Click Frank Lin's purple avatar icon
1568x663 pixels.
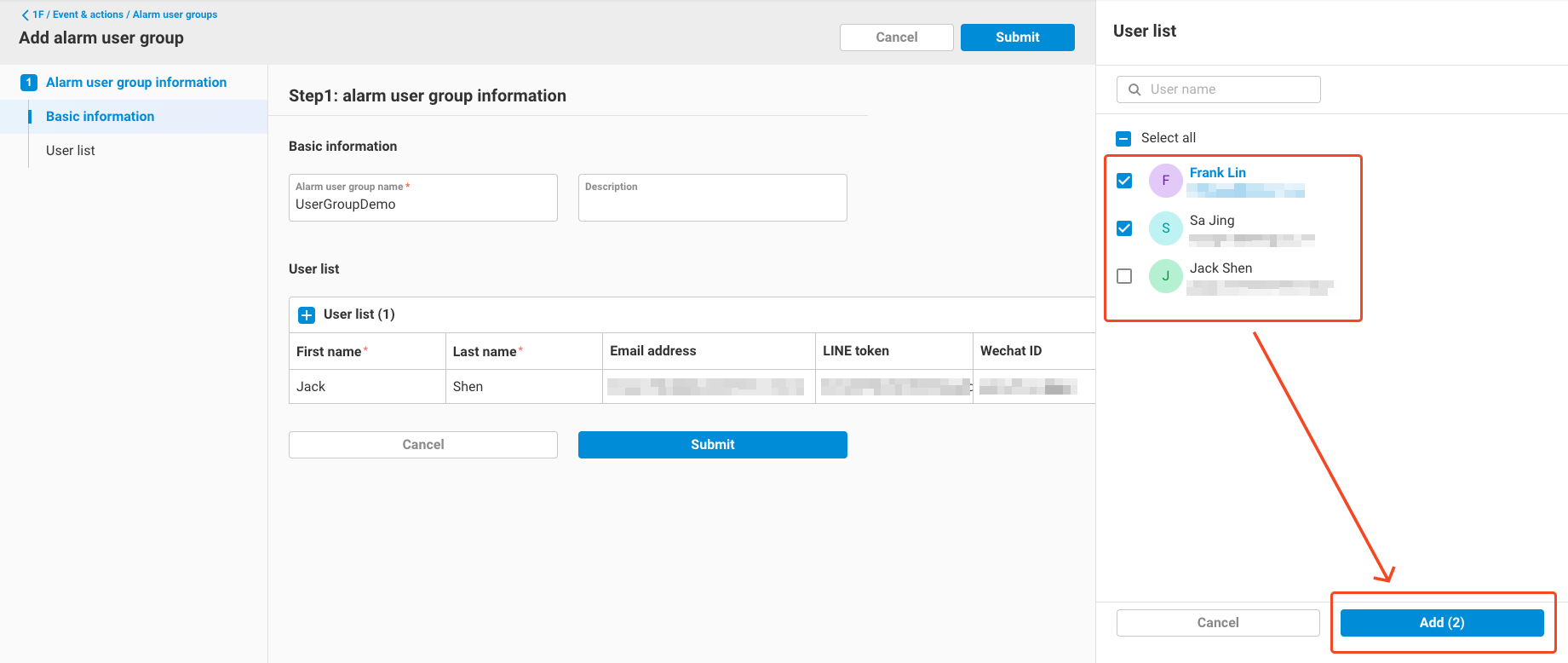(1165, 181)
